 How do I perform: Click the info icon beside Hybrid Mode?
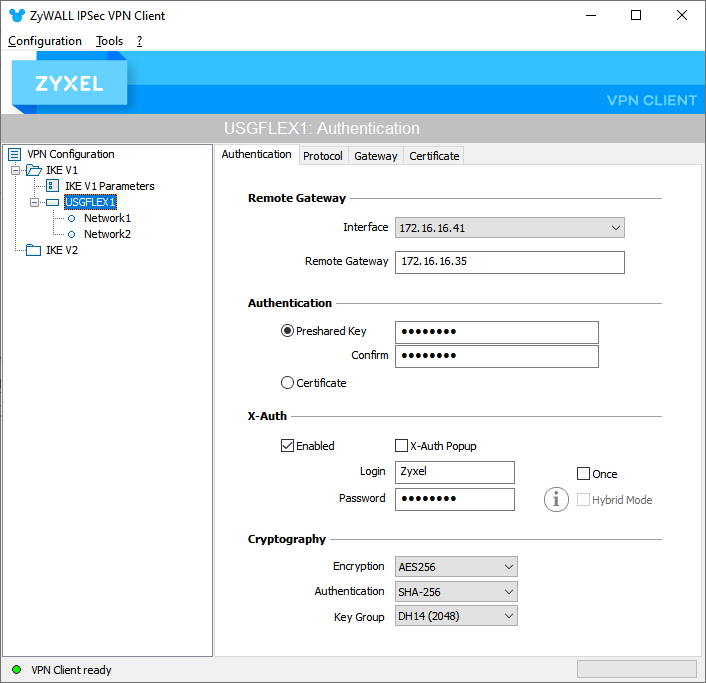point(556,499)
